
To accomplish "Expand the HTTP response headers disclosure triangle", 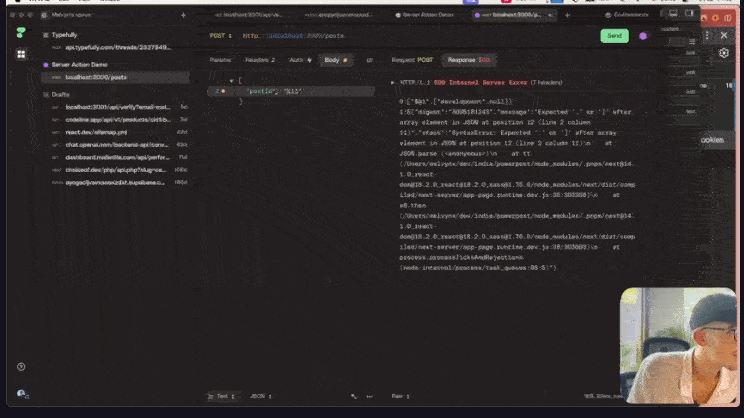I will tap(392, 80).
